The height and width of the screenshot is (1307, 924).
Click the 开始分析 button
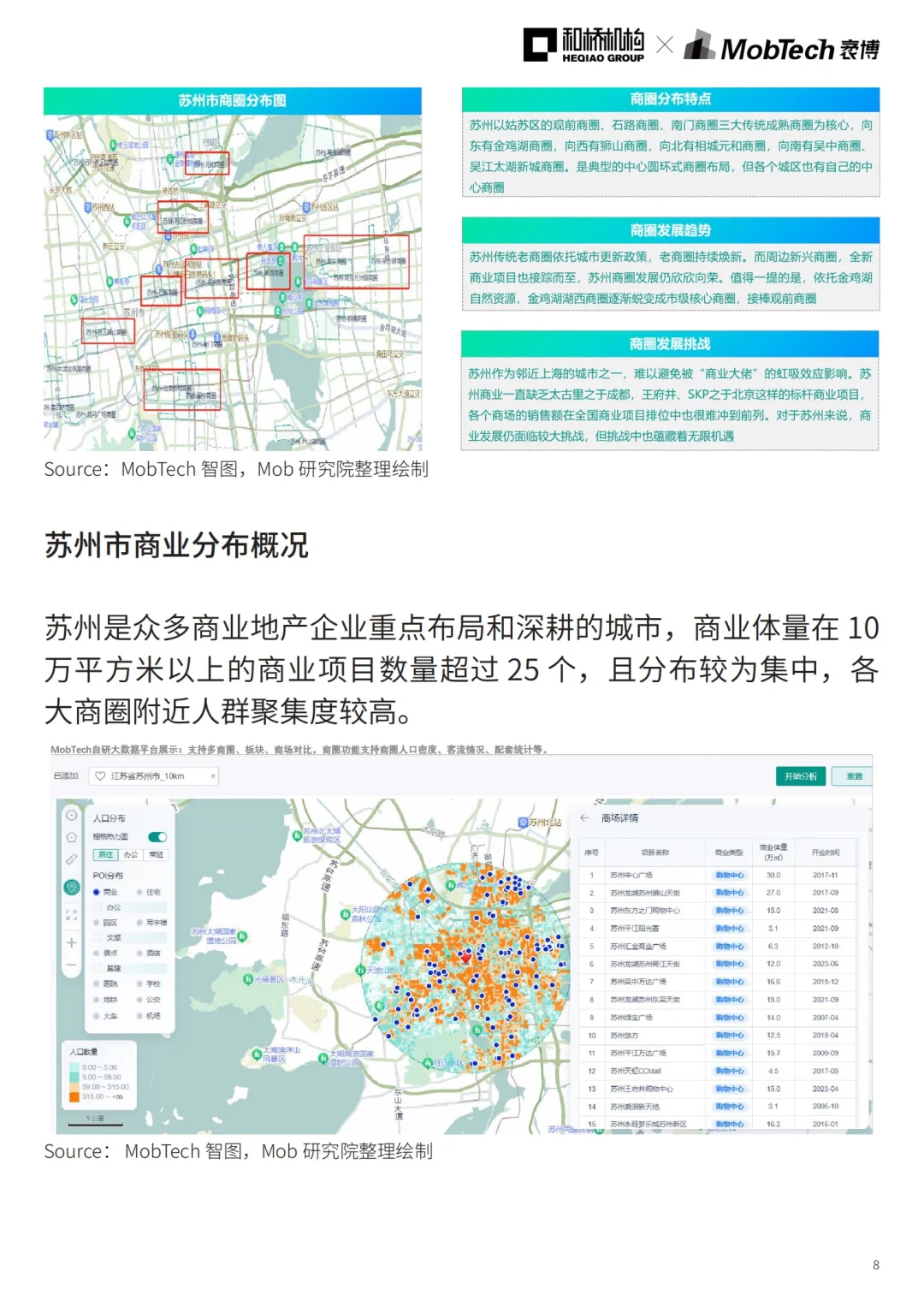click(x=801, y=776)
